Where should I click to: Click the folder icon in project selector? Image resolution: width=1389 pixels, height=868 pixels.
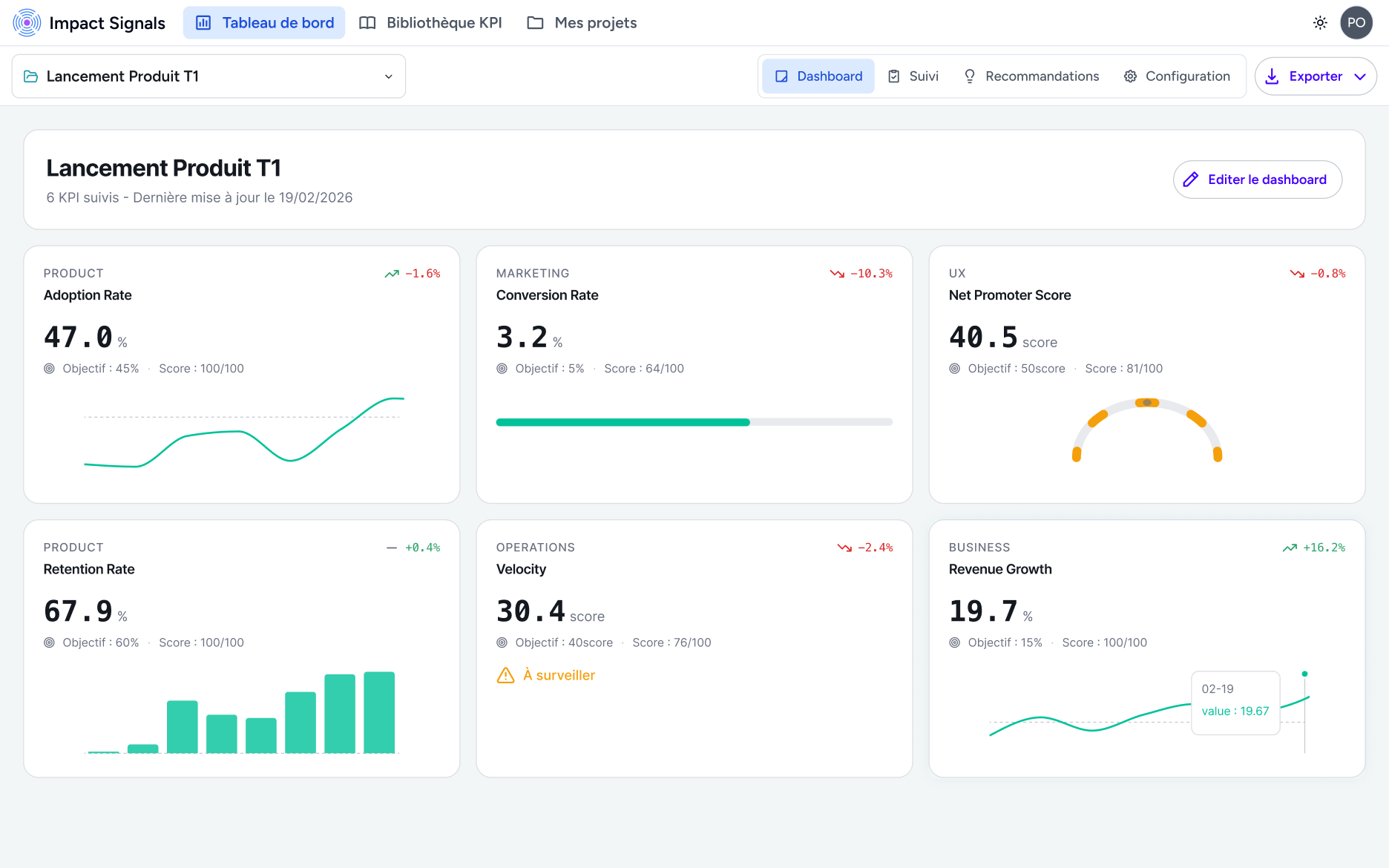[31, 76]
